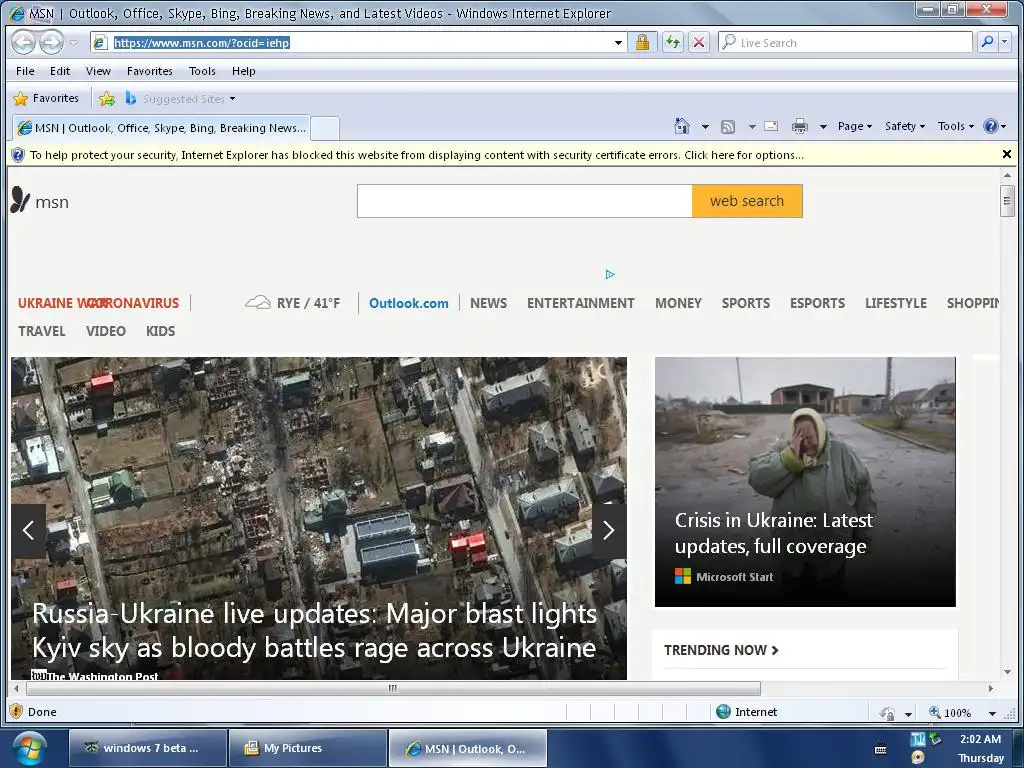Click the RSS feeds icon
Image resolution: width=1024 pixels, height=768 pixels.
(728, 127)
